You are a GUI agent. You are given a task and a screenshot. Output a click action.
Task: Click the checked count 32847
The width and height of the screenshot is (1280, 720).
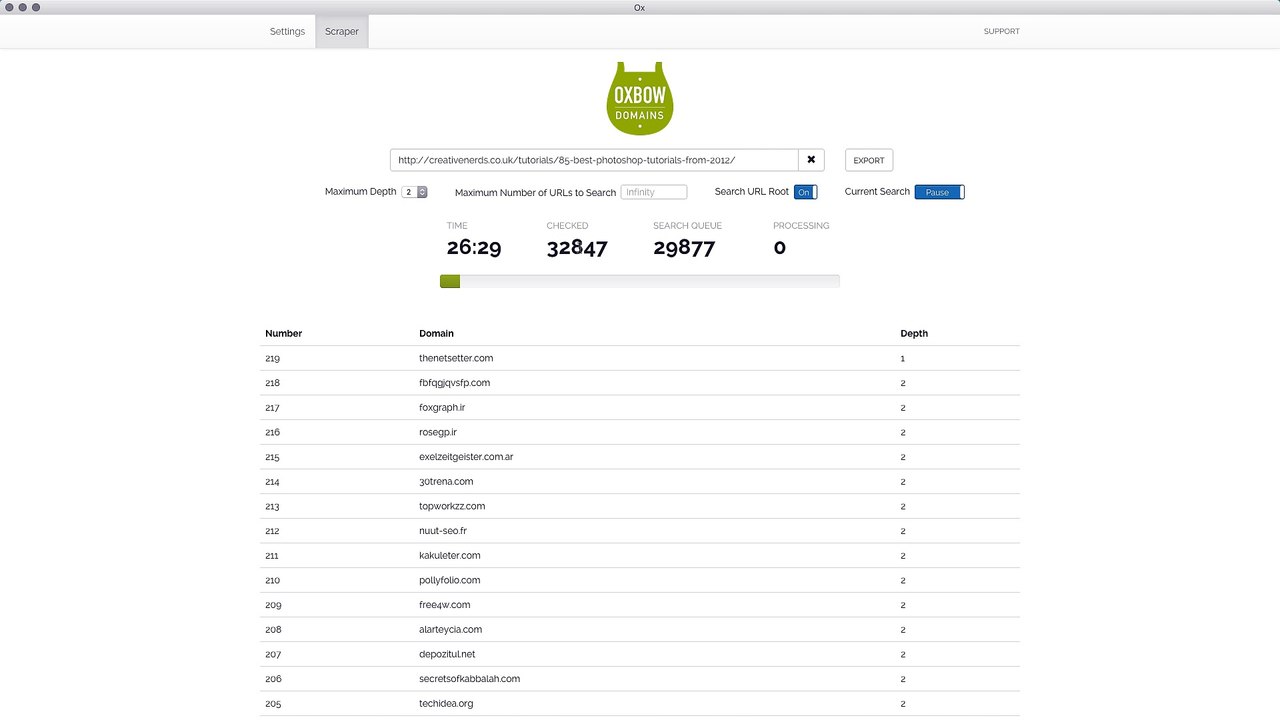click(577, 248)
